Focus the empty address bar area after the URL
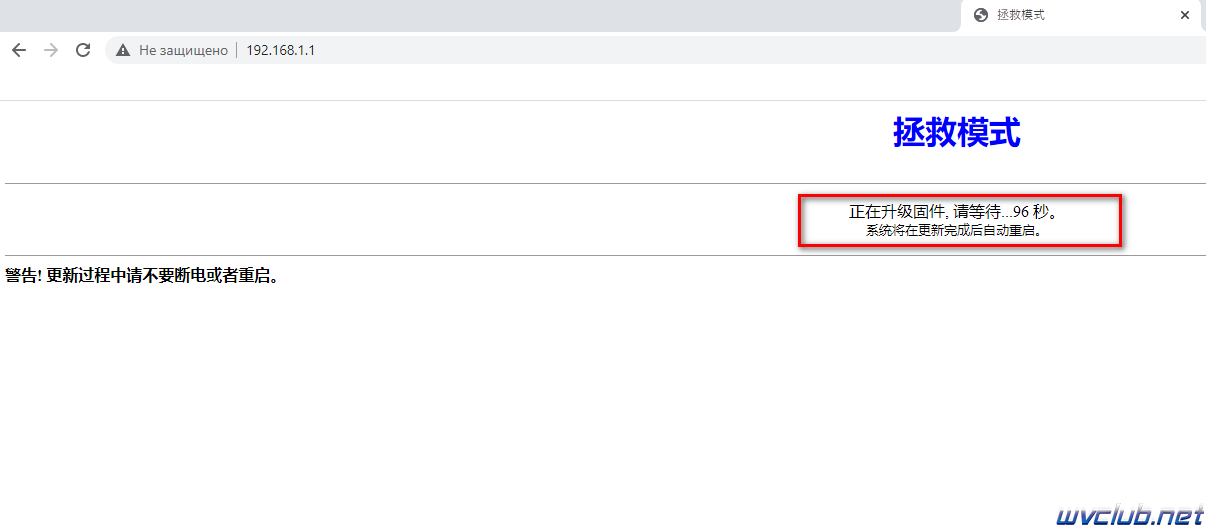The image size is (1206, 530). click(760, 50)
